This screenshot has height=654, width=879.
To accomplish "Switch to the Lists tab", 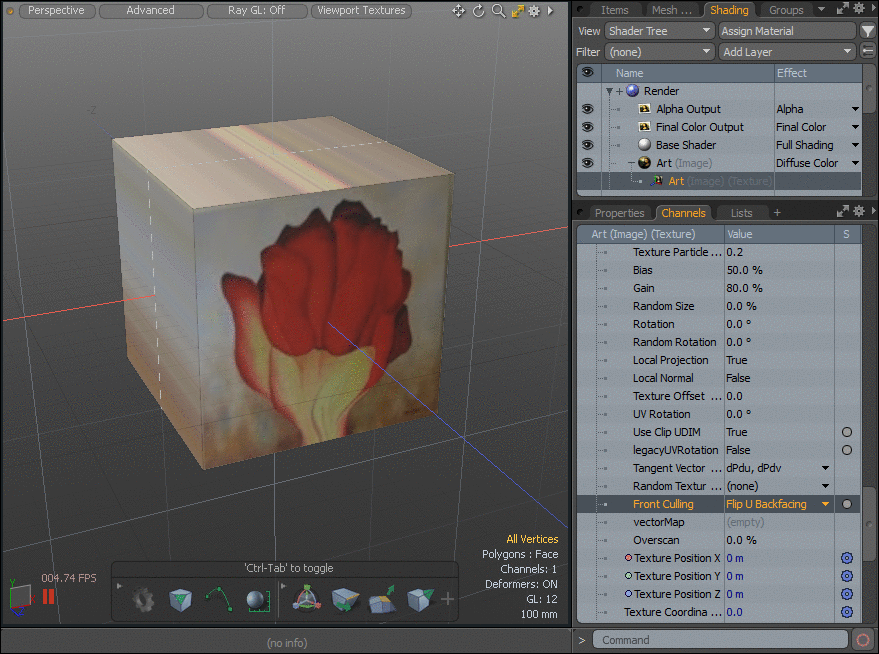I will click(742, 212).
